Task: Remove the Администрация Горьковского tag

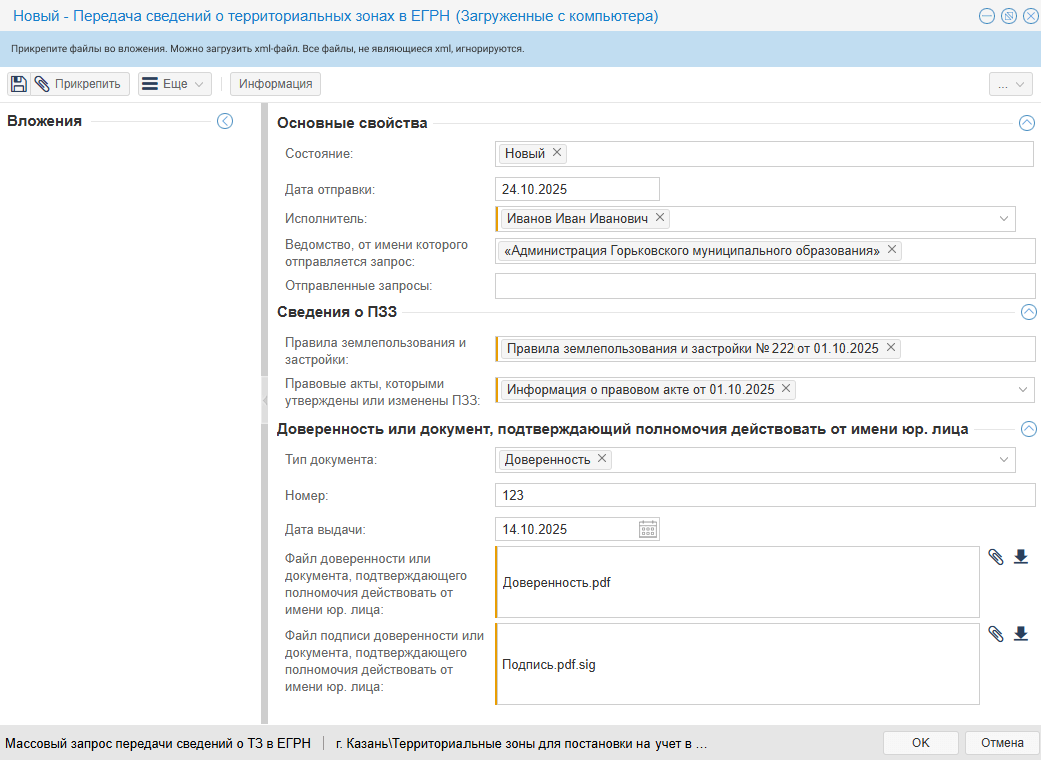Action: click(892, 250)
